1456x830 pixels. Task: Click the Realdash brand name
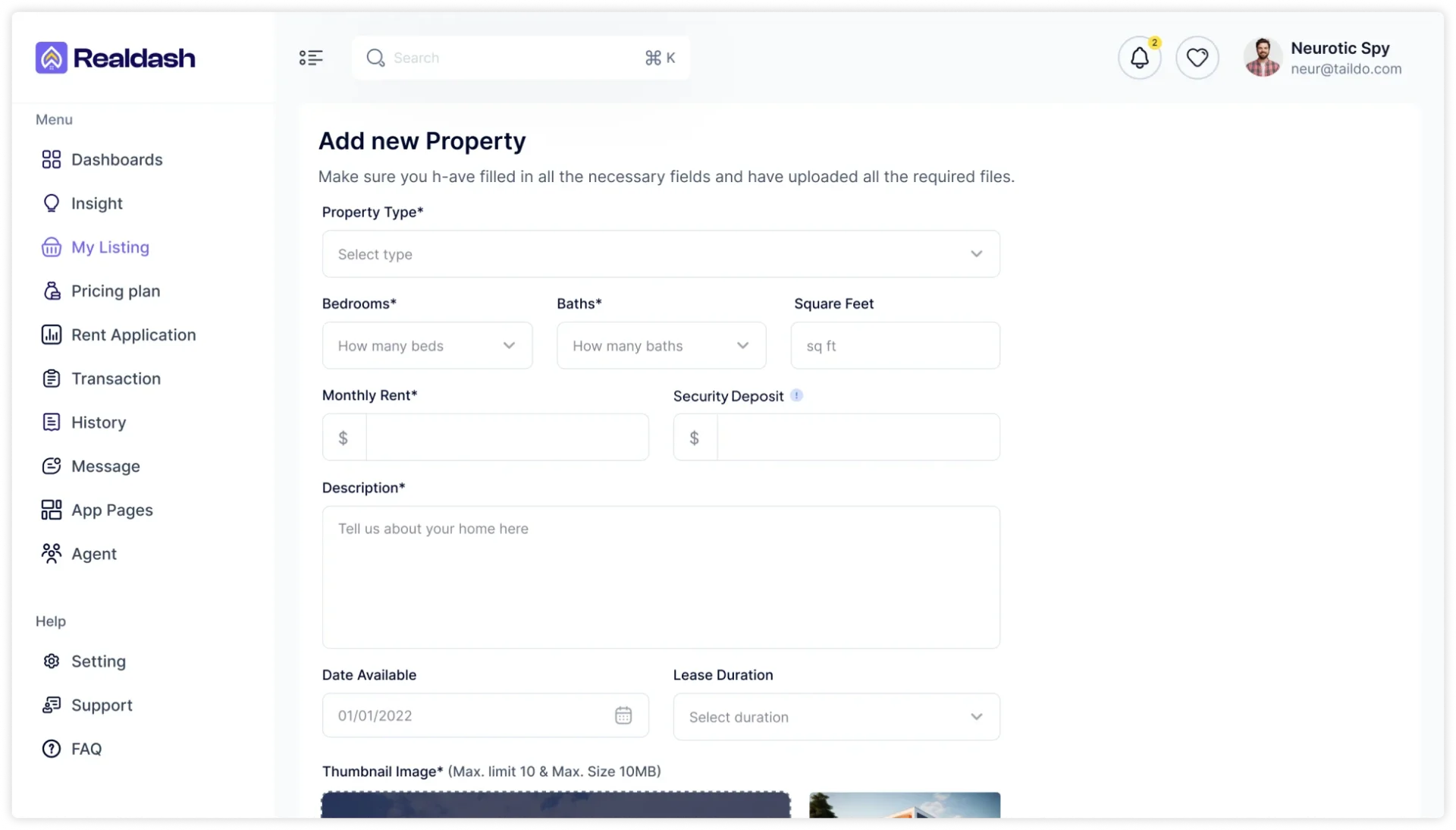tap(134, 58)
